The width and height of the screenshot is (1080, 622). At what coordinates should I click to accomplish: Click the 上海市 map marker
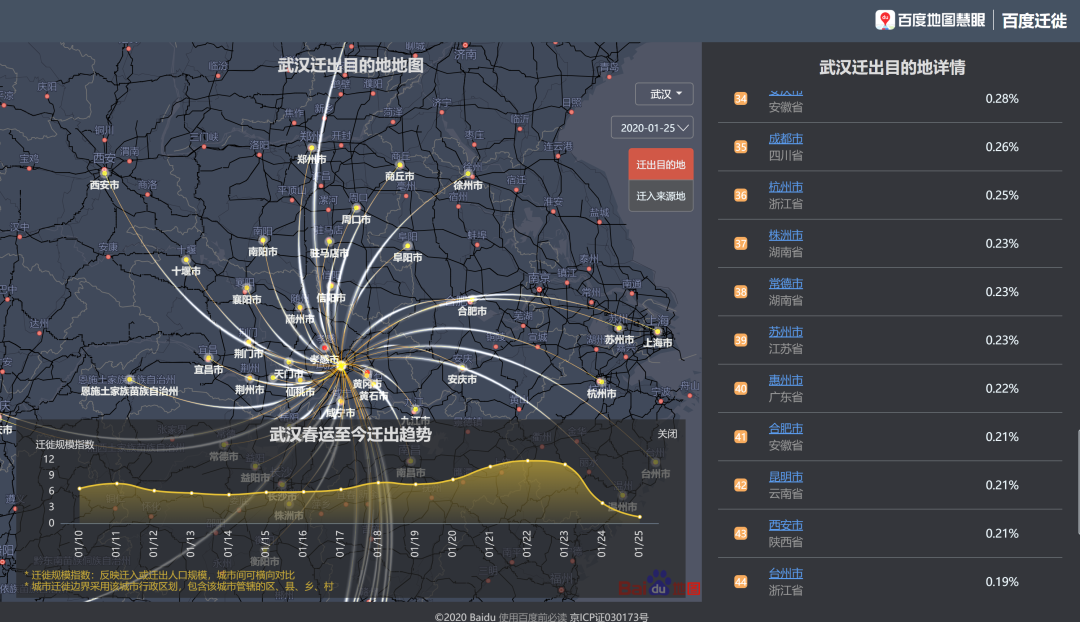[x=657, y=331]
